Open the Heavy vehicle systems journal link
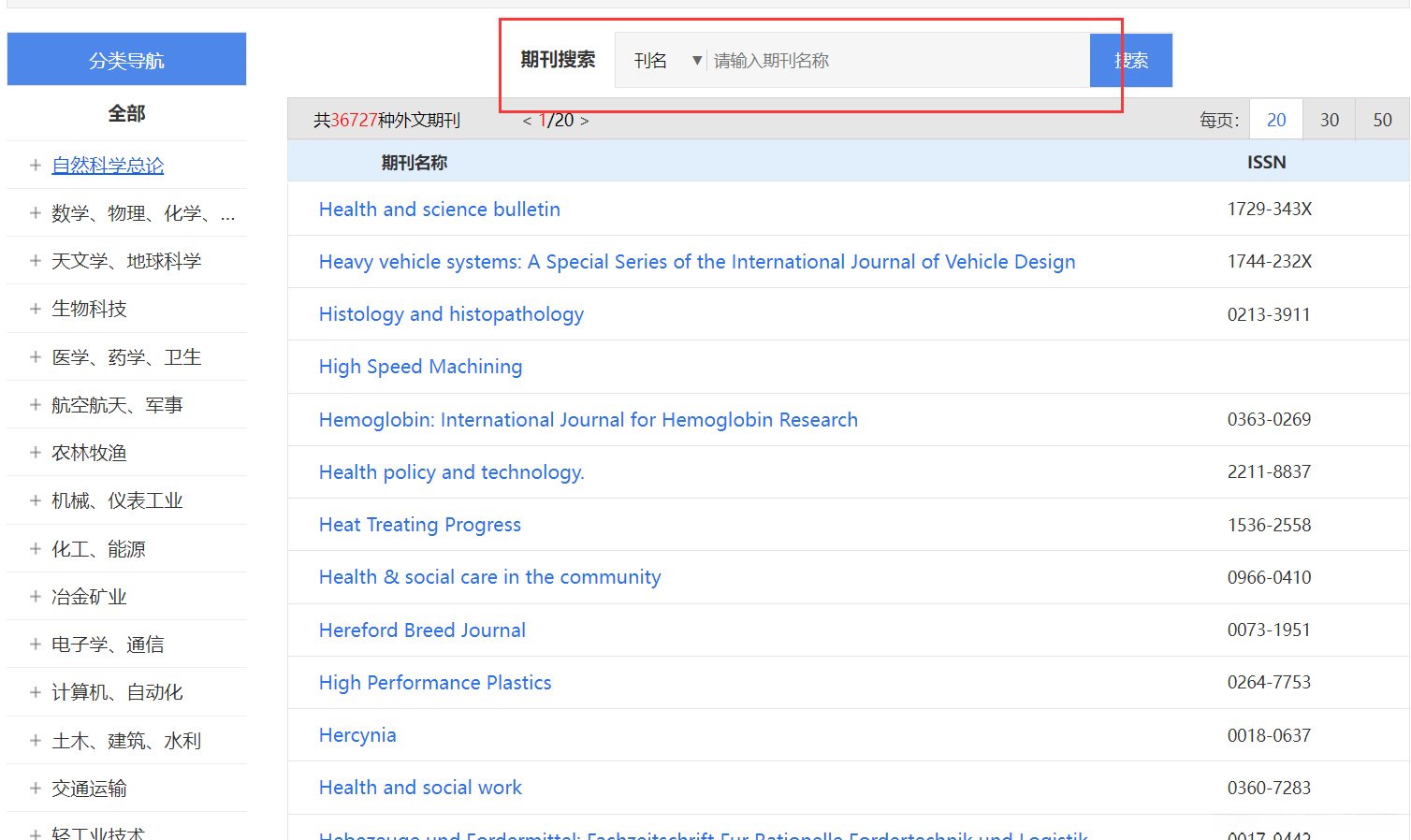The height and width of the screenshot is (840, 1411). (x=697, y=262)
